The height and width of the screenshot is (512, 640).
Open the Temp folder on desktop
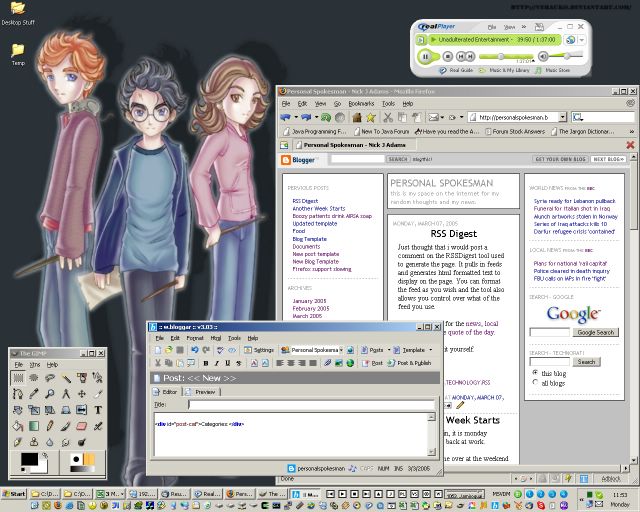click(x=18, y=55)
